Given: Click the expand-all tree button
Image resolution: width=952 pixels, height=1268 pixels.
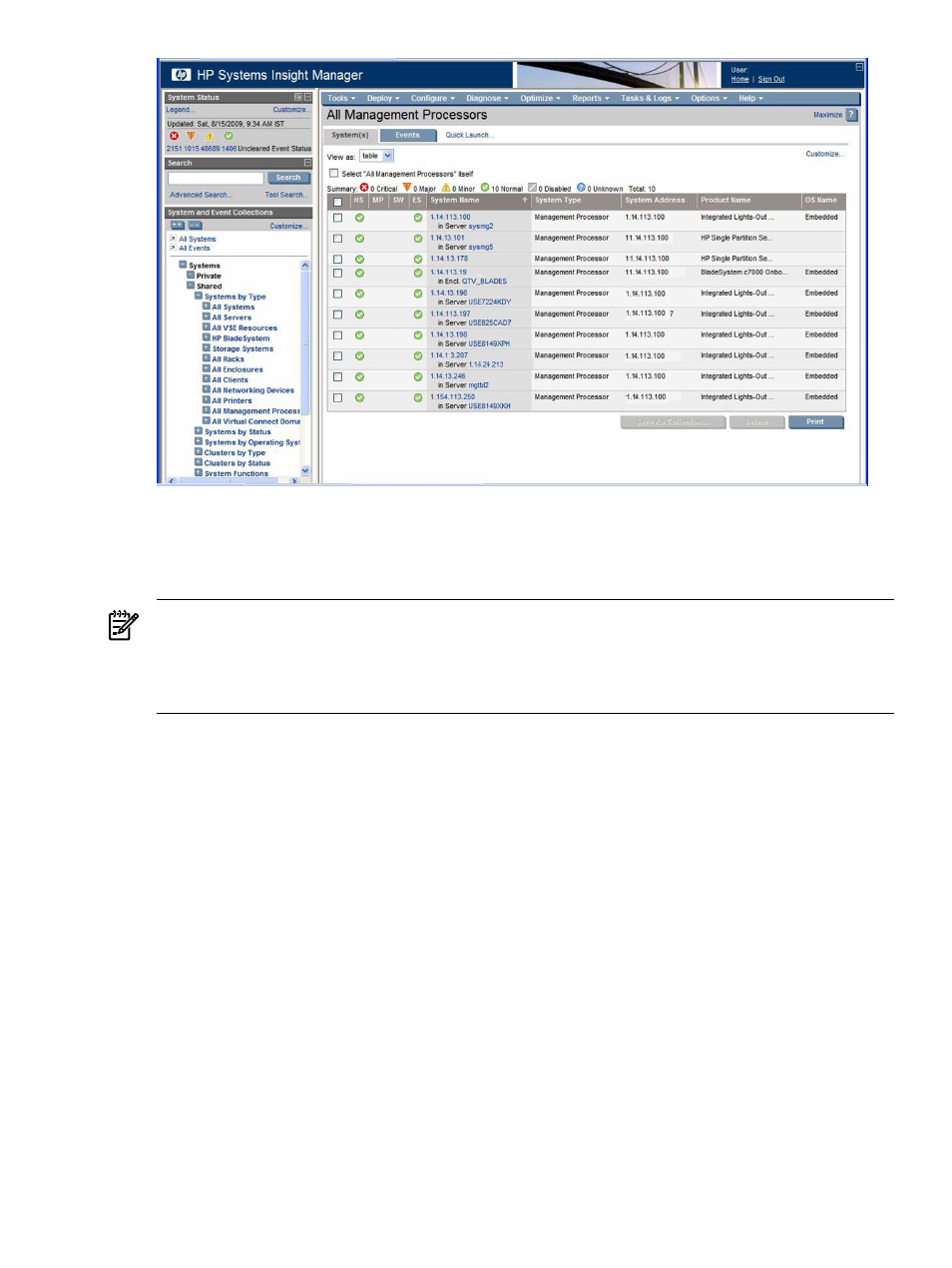Looking at the screenshot, I should (178, 226).
